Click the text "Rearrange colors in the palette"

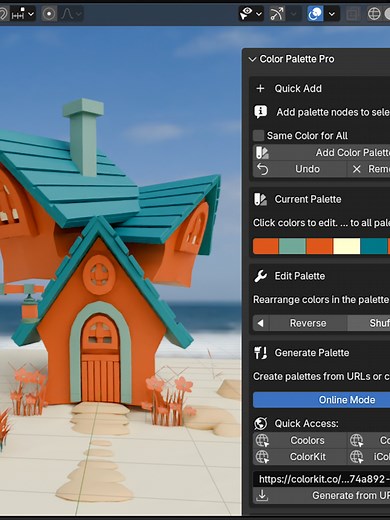coord(321,300)
